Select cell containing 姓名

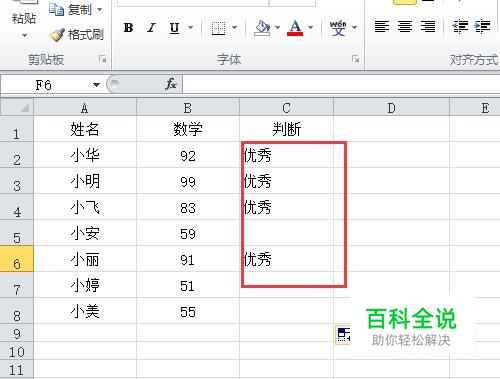click(x=85, y=129)
